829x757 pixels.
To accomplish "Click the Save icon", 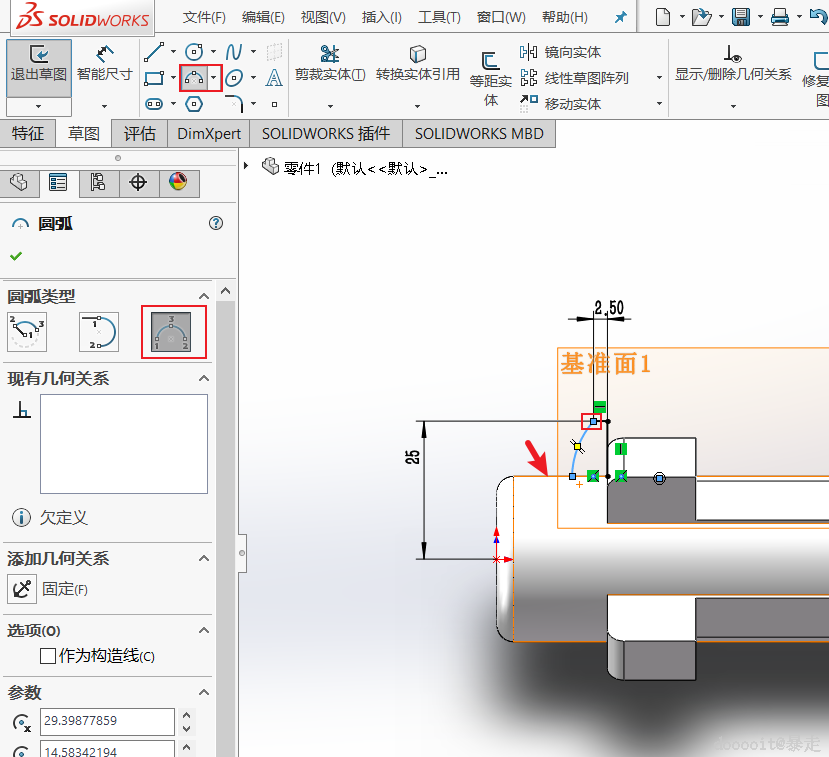I will coord(741,17).
